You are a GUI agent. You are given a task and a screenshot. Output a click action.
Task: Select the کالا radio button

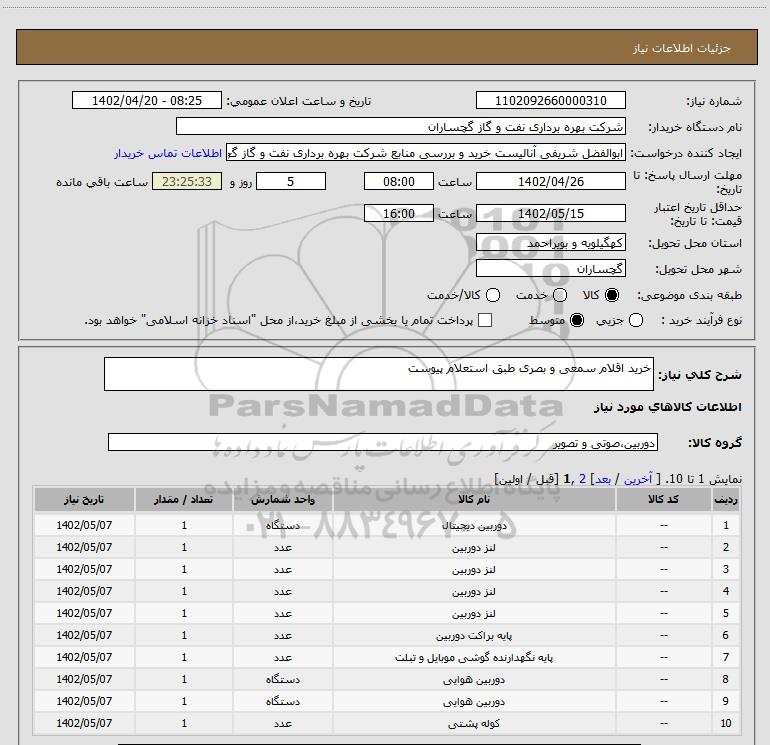(x=612, y=295)
